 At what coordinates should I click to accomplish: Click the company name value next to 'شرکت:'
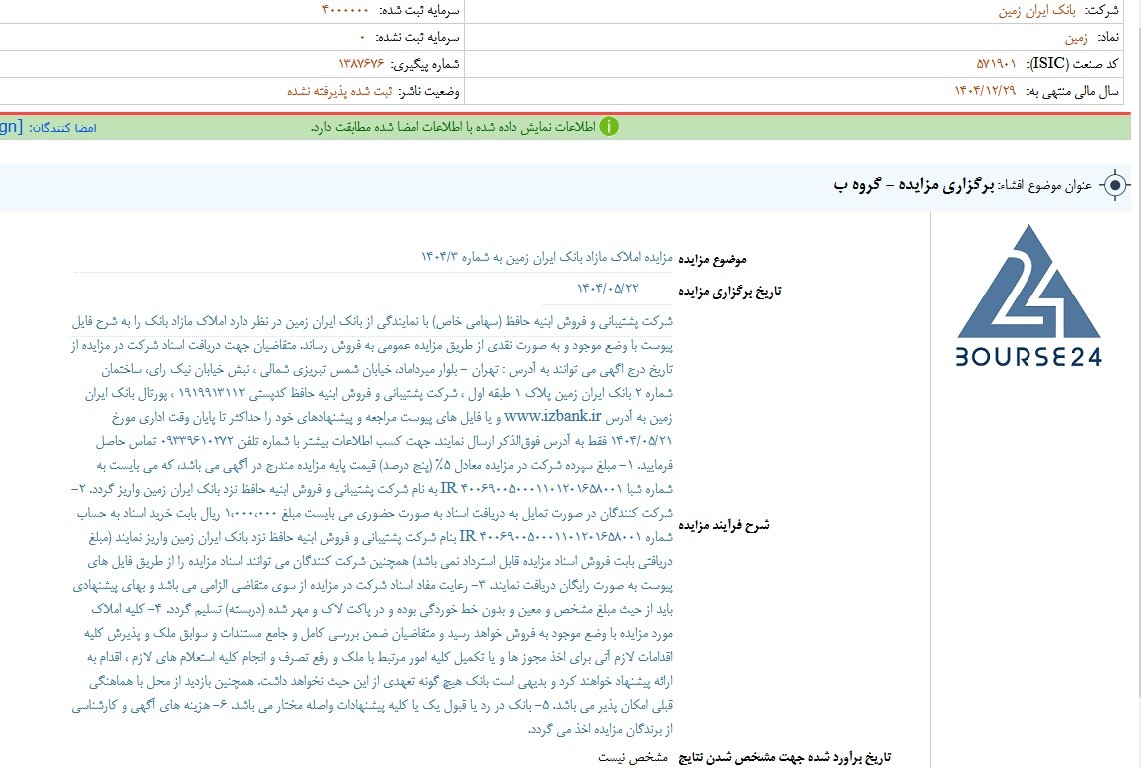coord(1036,11)
